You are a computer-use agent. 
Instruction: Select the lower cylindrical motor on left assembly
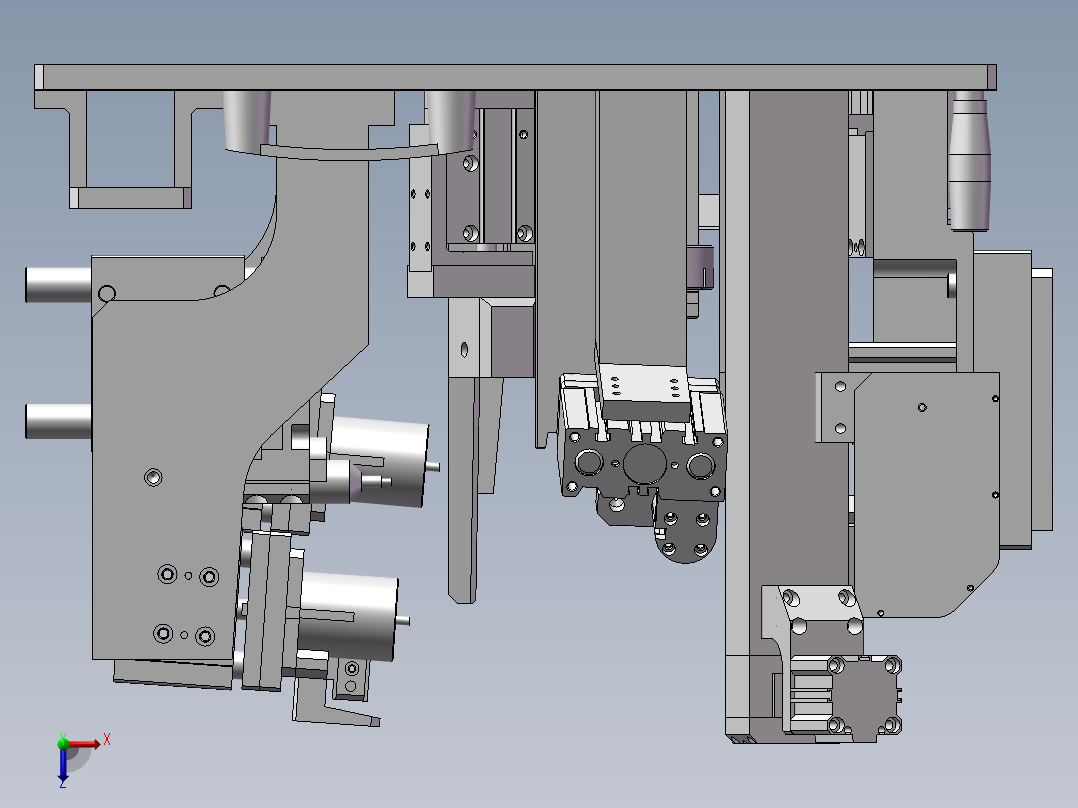(x=348, y=615)
